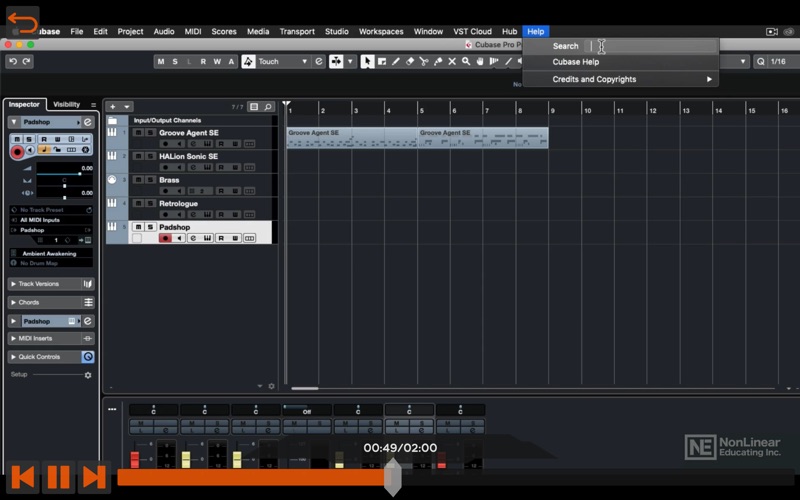This screenshot has width=800, height=500.
Task: Select the Glue tool
Action: pos(438,62)
